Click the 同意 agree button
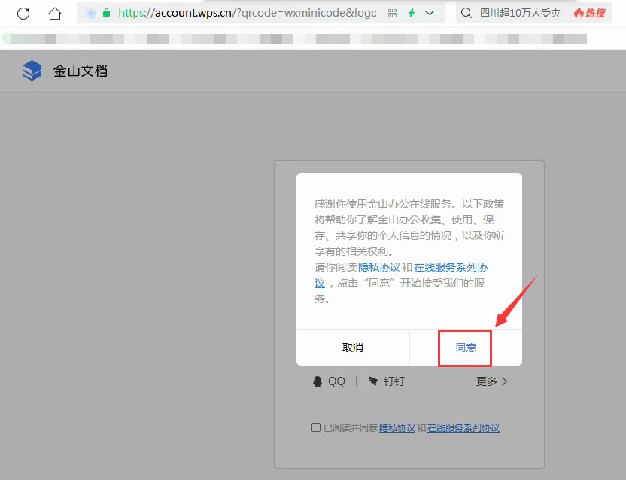626x480 pixels. (466, 347)
